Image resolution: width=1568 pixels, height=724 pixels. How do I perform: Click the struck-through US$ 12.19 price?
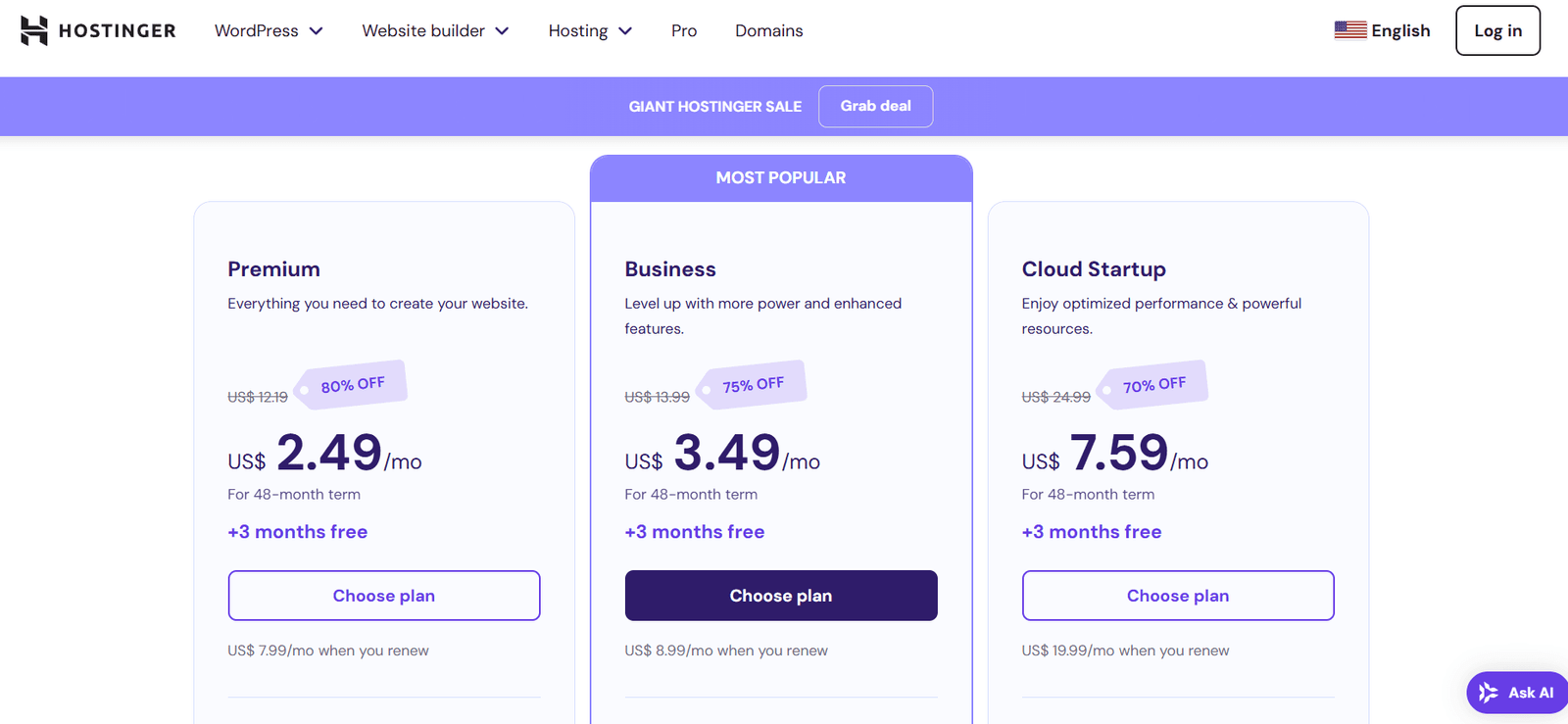coord(258,397)
